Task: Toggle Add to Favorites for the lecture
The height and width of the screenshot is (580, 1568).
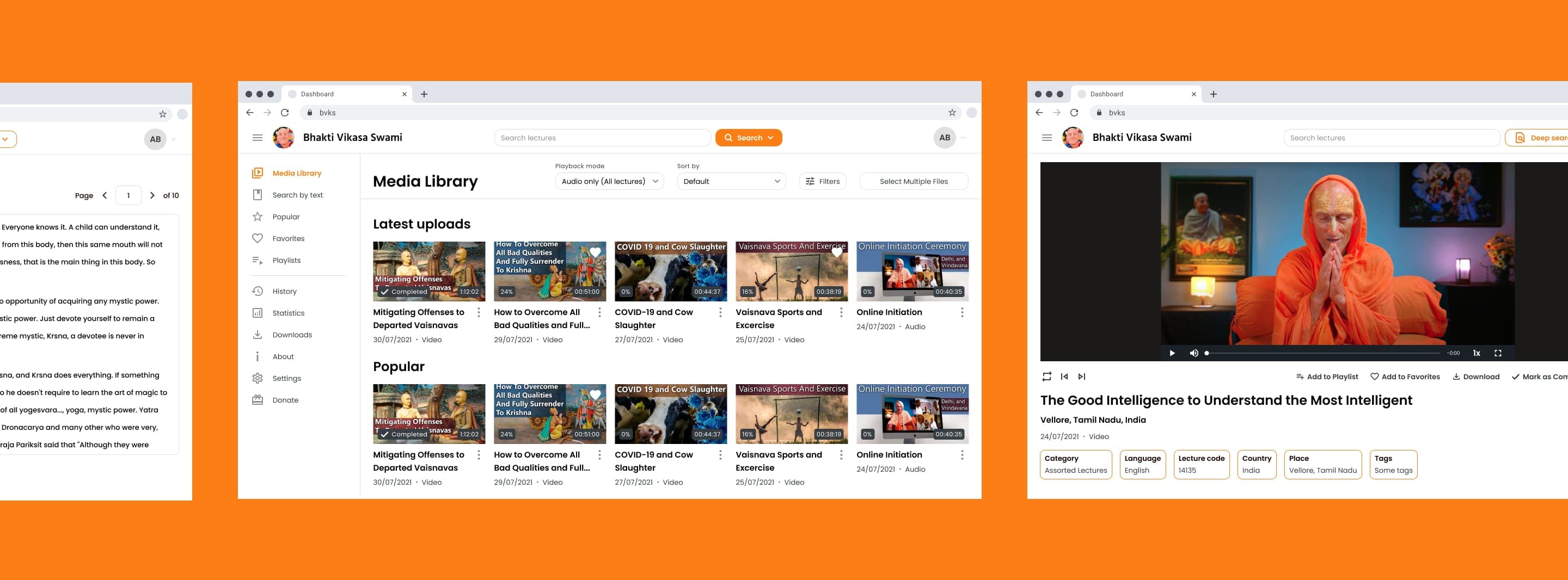Action: pyautogui.click(x=1405, y=377)
